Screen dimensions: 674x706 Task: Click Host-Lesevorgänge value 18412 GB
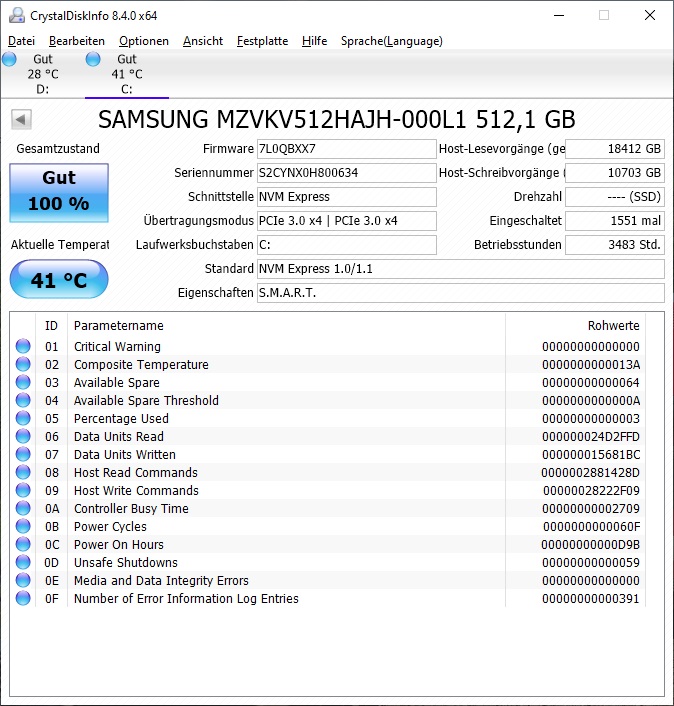click(x=615, y=149)
